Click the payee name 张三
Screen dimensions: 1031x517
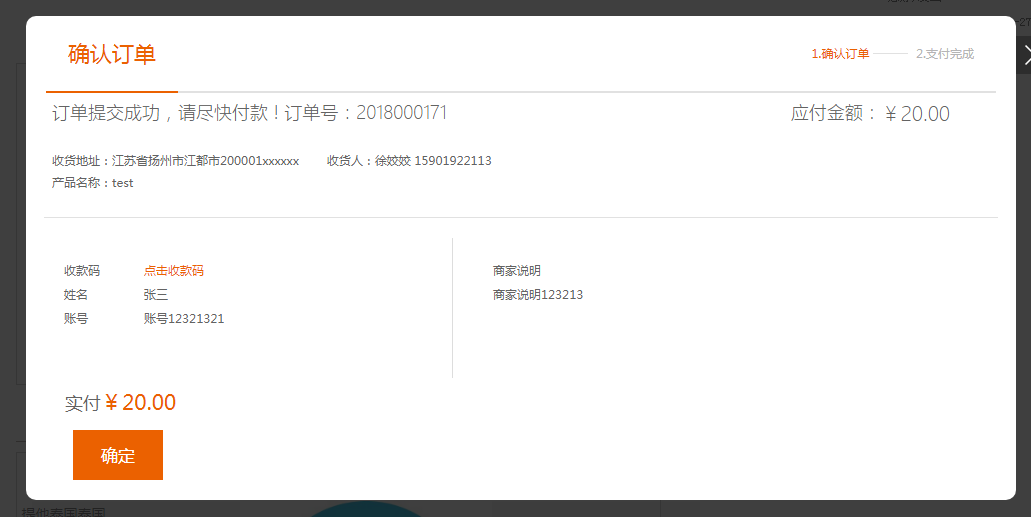click(x=156, y=295)
